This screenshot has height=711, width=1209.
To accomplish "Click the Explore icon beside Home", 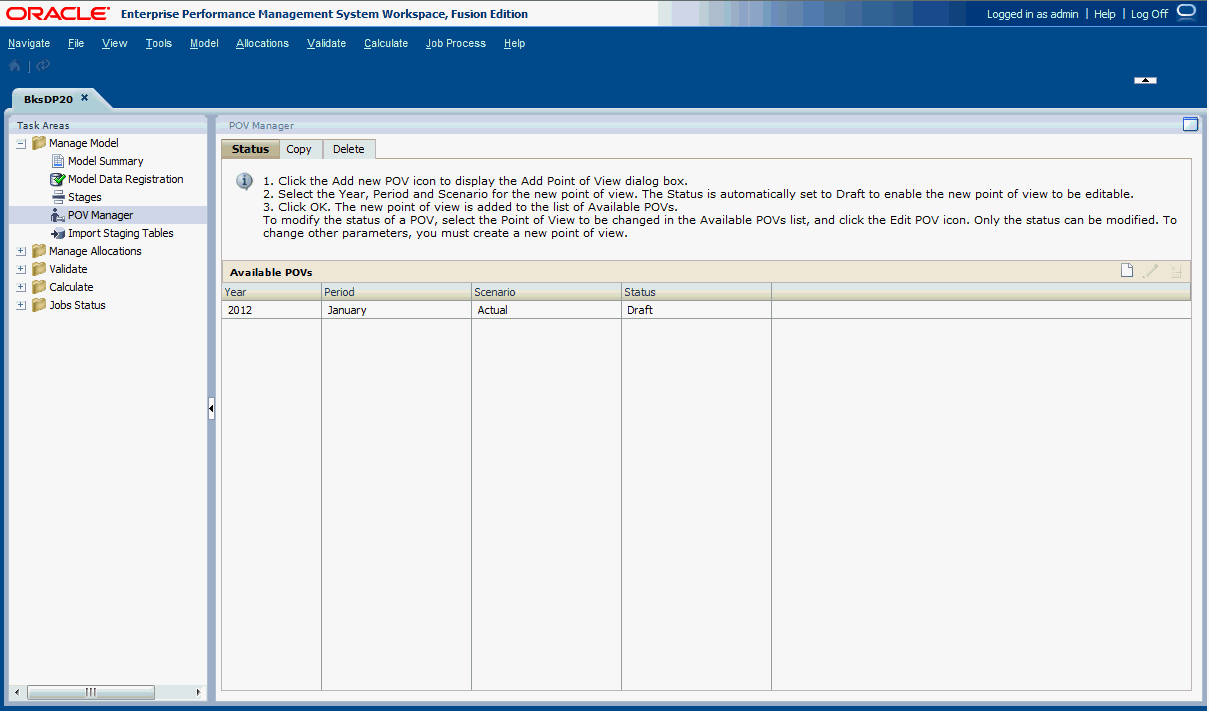I will click(x=43, y=66).
